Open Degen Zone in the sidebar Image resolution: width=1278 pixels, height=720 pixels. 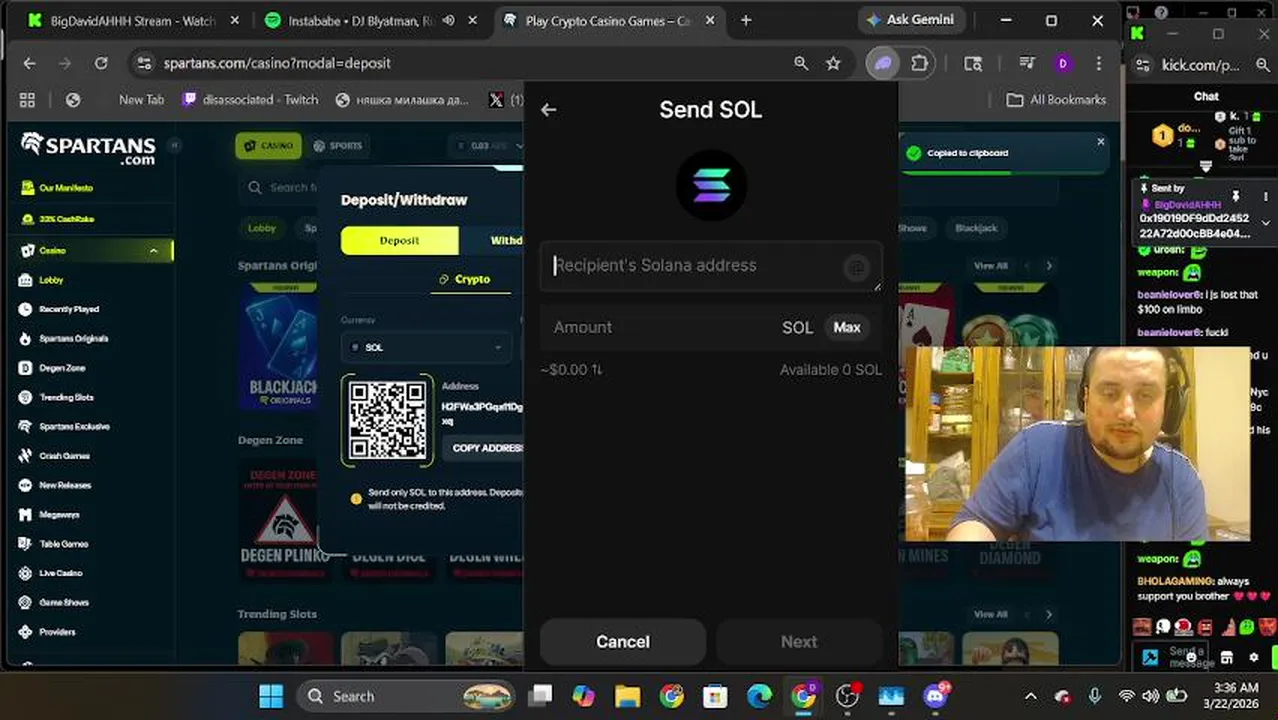tap(62, 368)
